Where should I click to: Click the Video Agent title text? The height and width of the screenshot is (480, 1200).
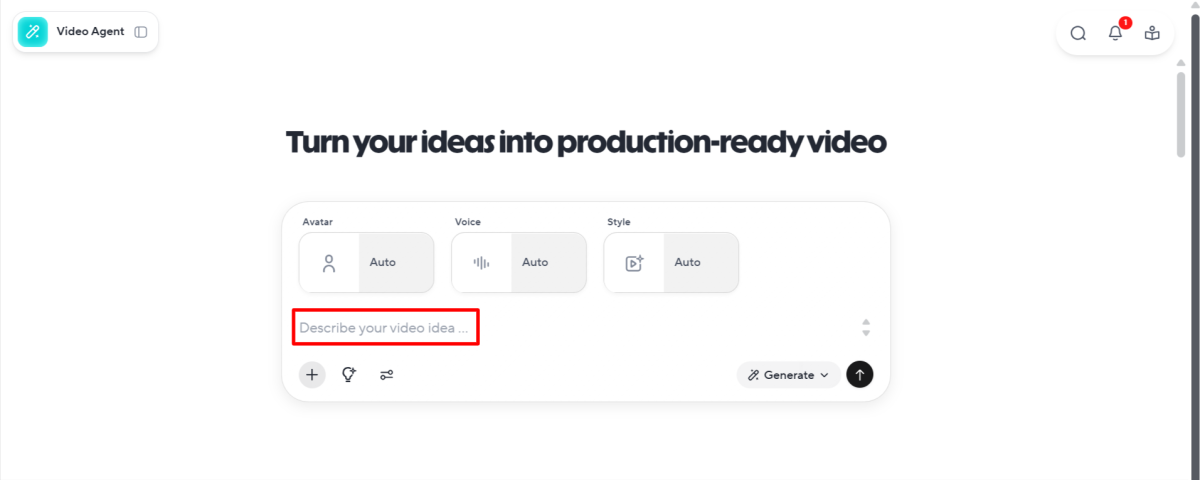pos(90,32)
